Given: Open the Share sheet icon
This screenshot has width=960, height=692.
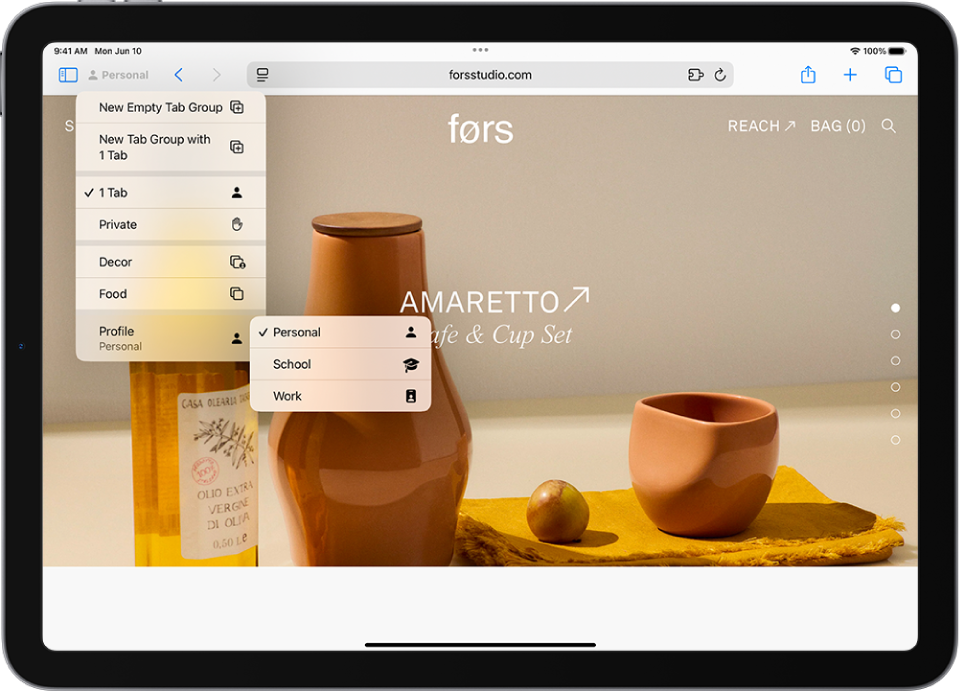Looking at the screenshot, I should pos(808,75).
